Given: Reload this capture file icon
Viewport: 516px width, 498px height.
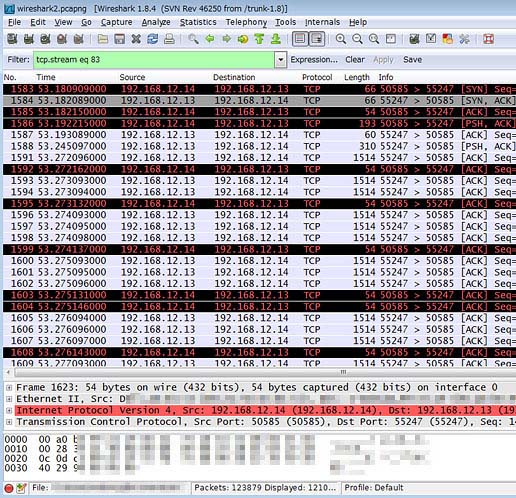Looking at the screenshot, I should pos(153,39).
